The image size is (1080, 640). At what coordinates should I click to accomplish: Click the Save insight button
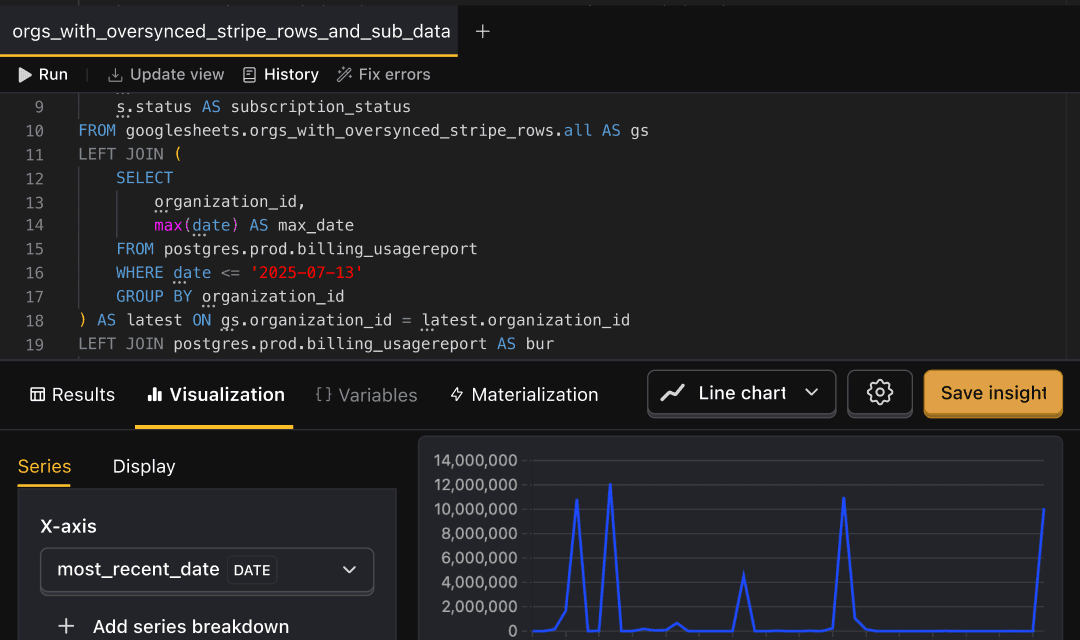[x=993, y=393]
